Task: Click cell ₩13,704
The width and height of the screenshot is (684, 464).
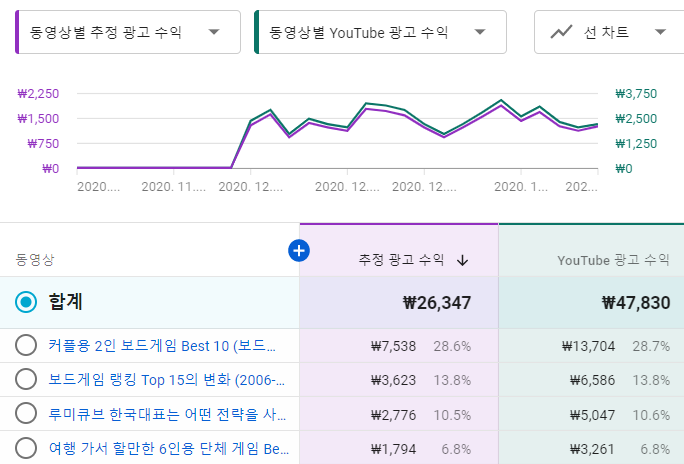Action: click(588, 346)
